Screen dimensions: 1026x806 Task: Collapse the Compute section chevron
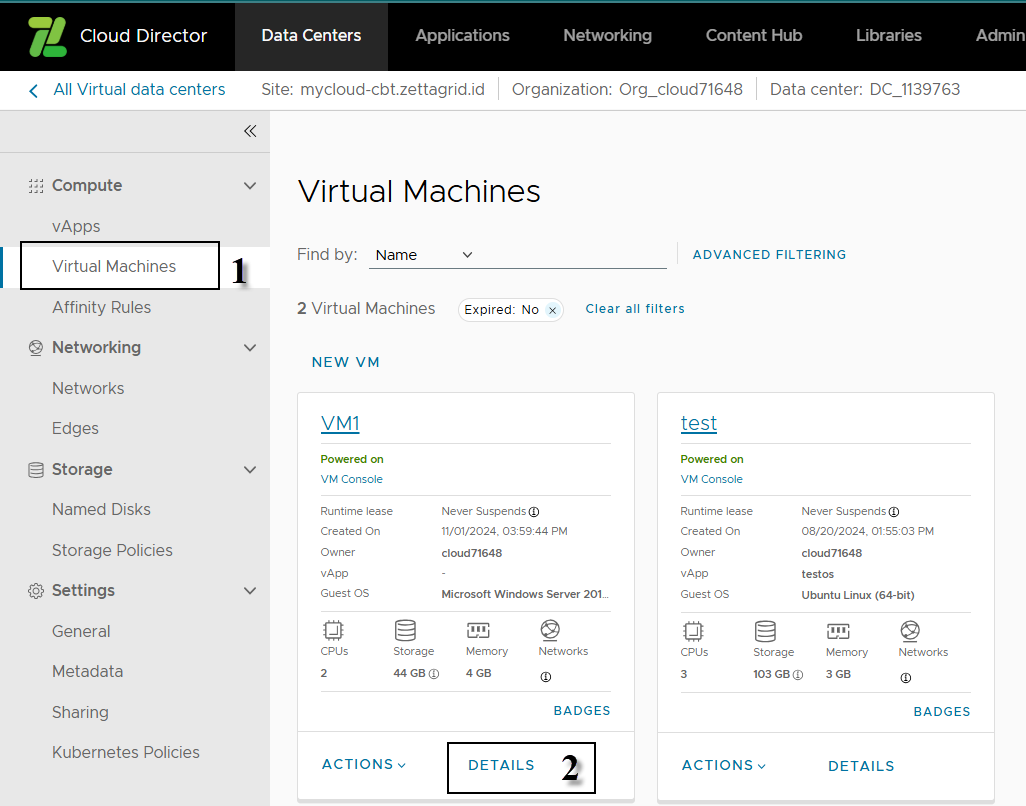[x=250, y=186]
